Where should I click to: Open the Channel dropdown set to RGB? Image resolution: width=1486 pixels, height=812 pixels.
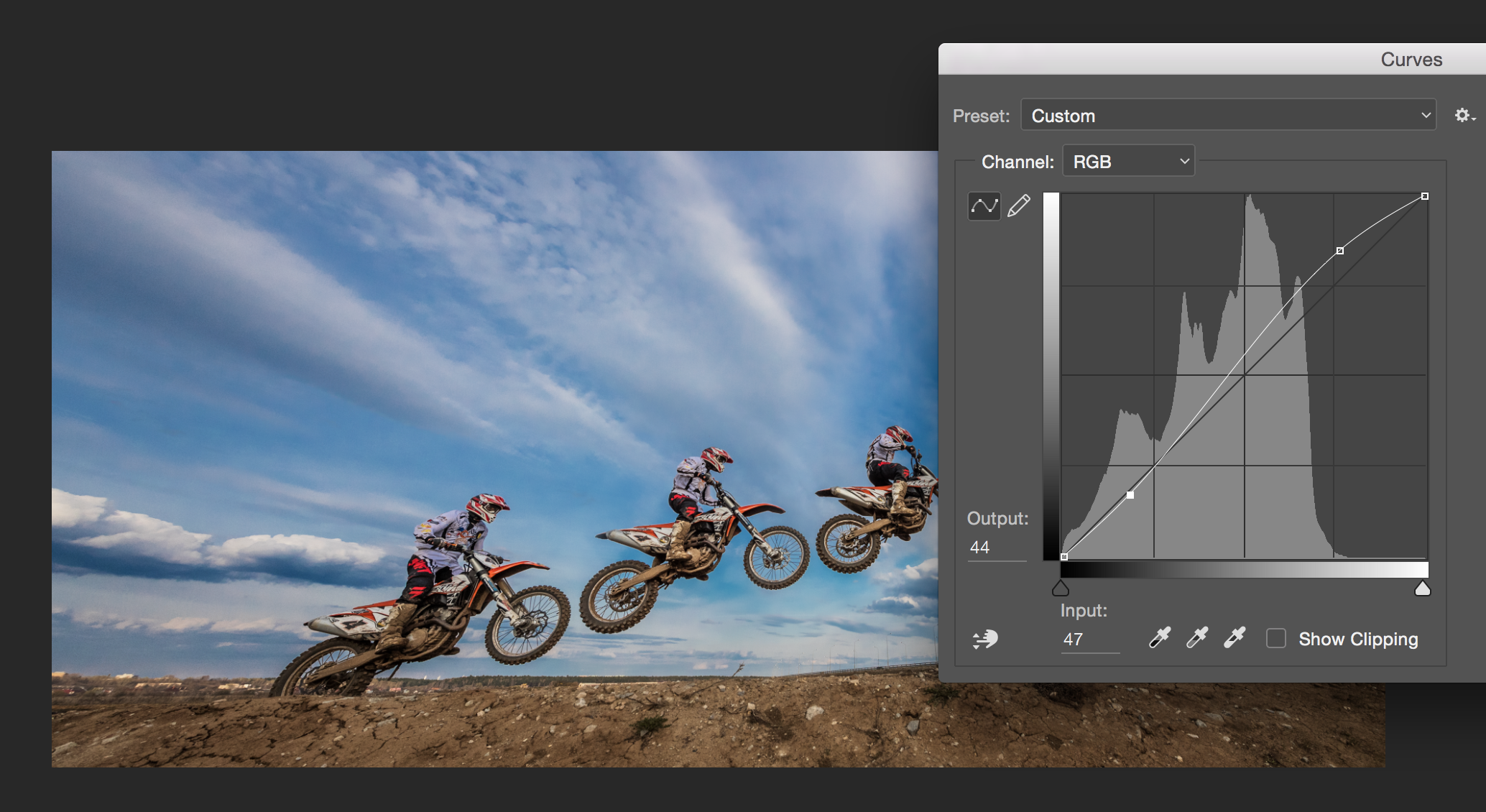(x=1127, y=162)
